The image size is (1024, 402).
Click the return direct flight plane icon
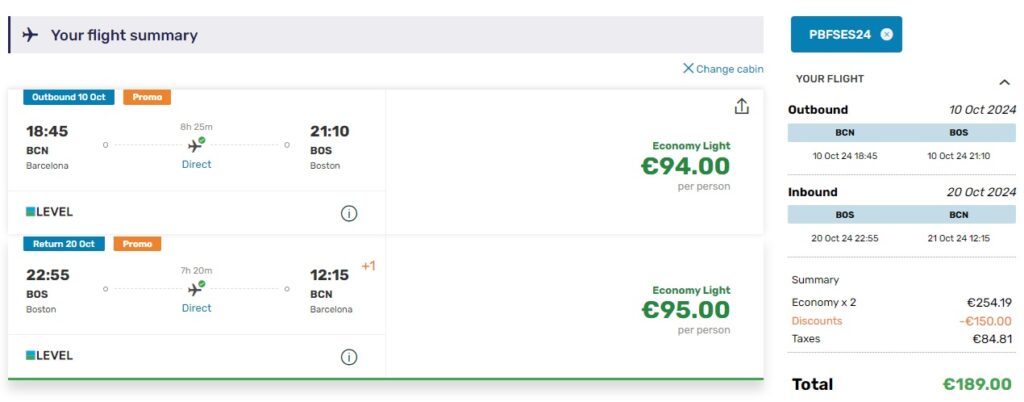(196, 289)
